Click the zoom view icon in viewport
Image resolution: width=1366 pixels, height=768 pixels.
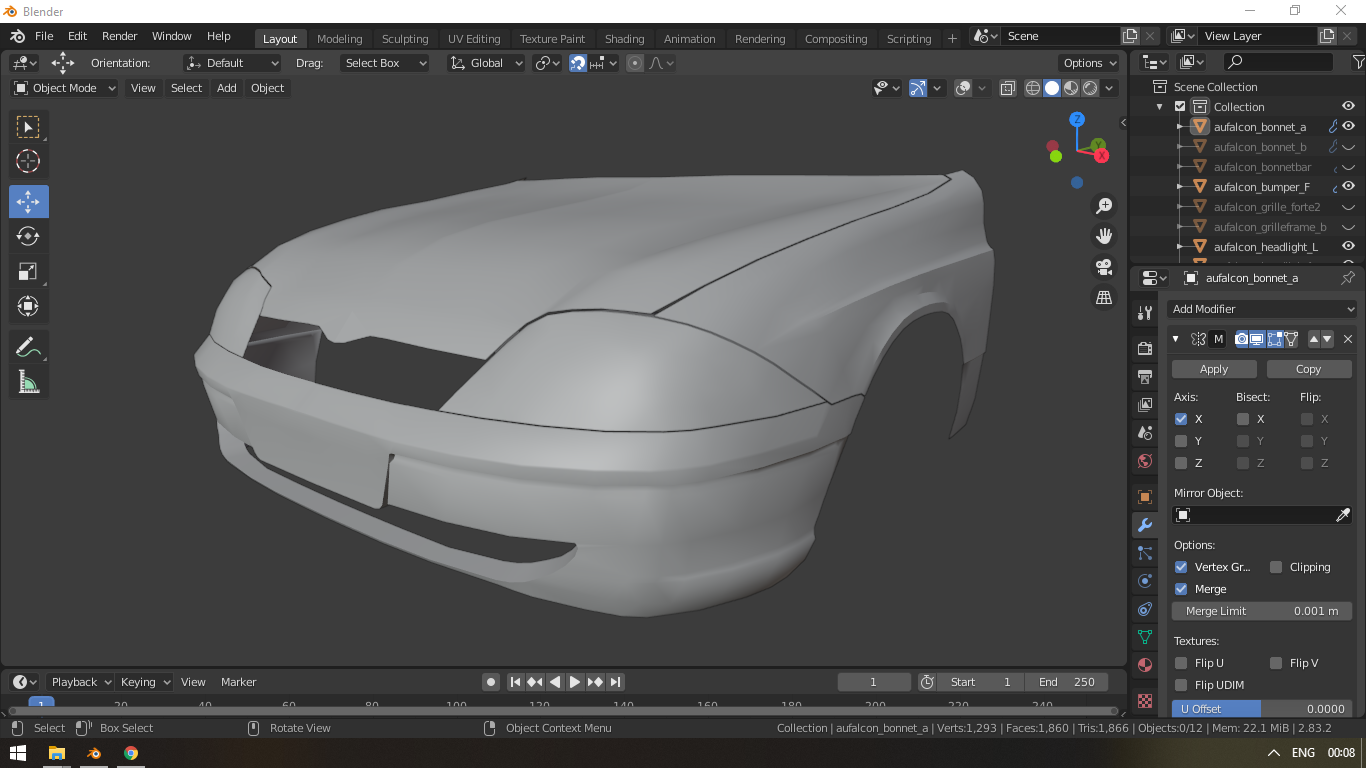pyautogui.click(x=1104, y=206)
